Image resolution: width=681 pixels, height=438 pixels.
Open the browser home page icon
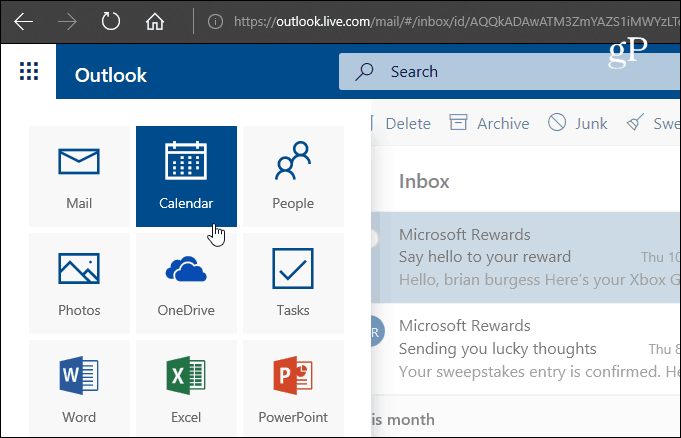point(155,21)
